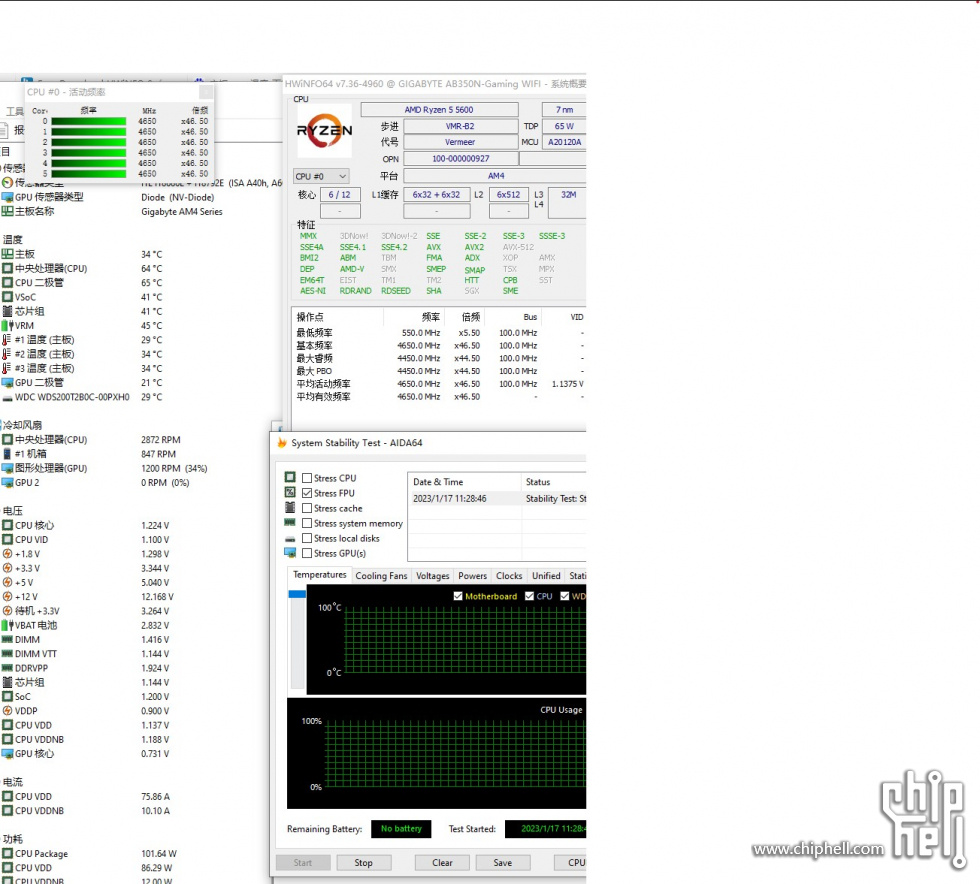Click the VBAT 电池 battery icon
The height and width of the screenshot is (884, 980).
[8, 625]
